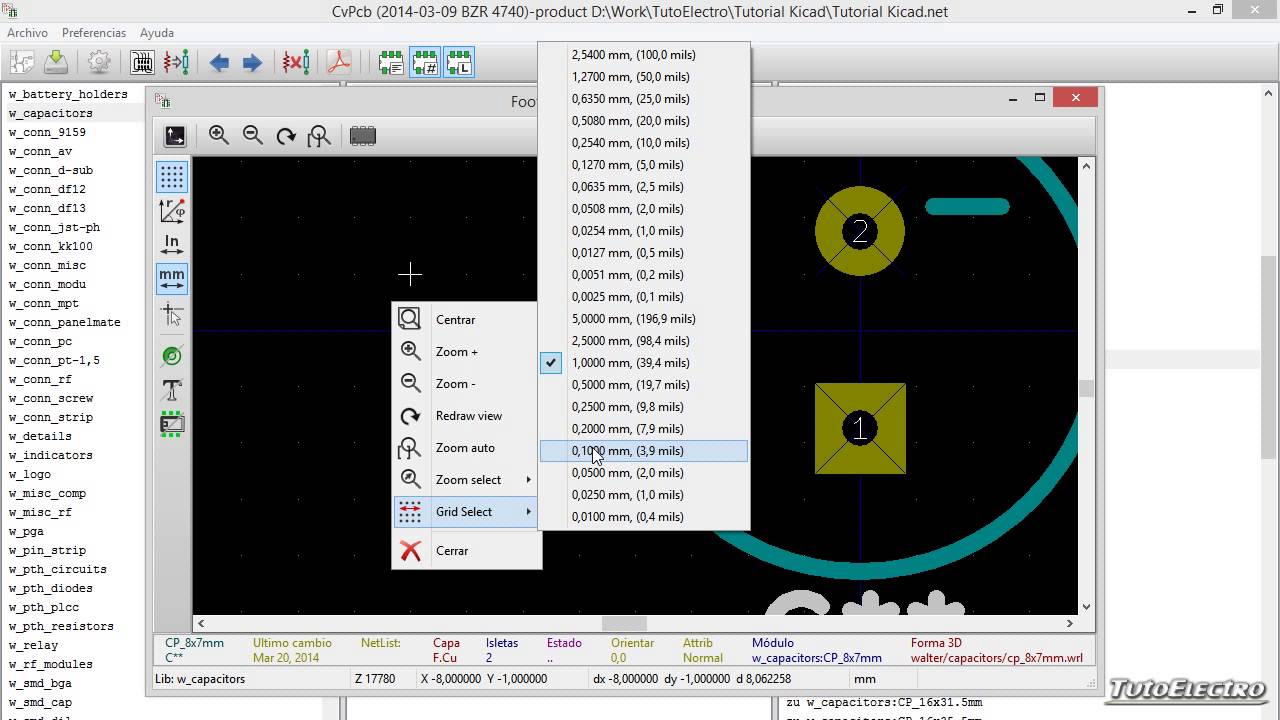Open 3D footprint viewer chip icon

point(363,136)
